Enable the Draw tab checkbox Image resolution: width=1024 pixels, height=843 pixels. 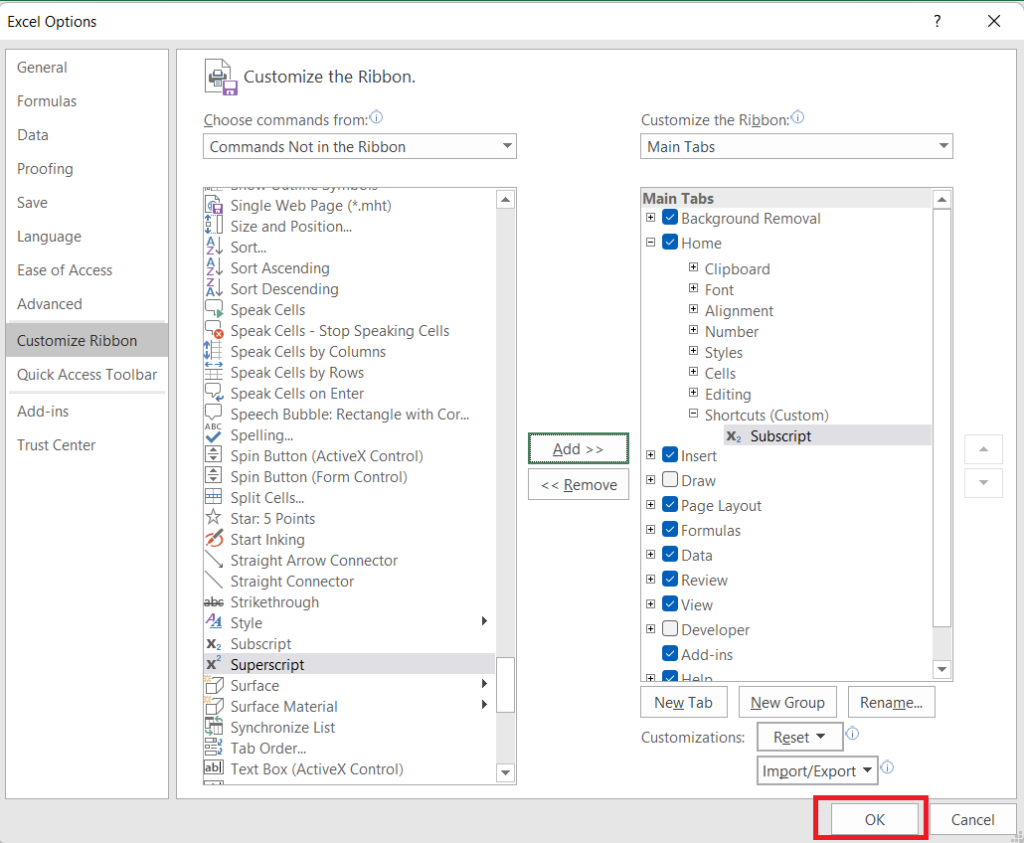click(670, 480)
